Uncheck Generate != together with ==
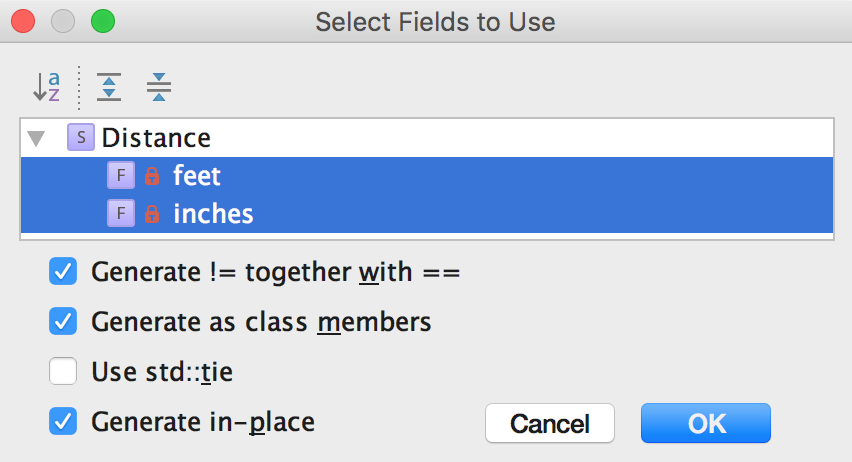The height and width of the screenshot is (462, 852). 63,271
